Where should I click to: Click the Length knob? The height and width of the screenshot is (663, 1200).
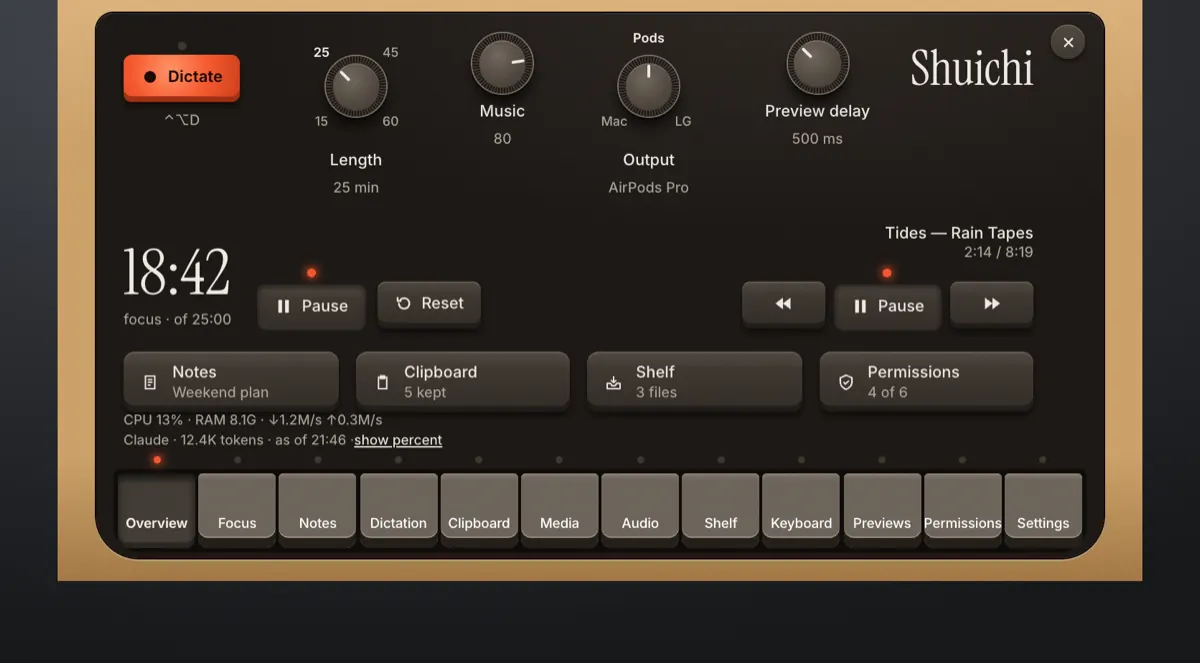point(356,86)
